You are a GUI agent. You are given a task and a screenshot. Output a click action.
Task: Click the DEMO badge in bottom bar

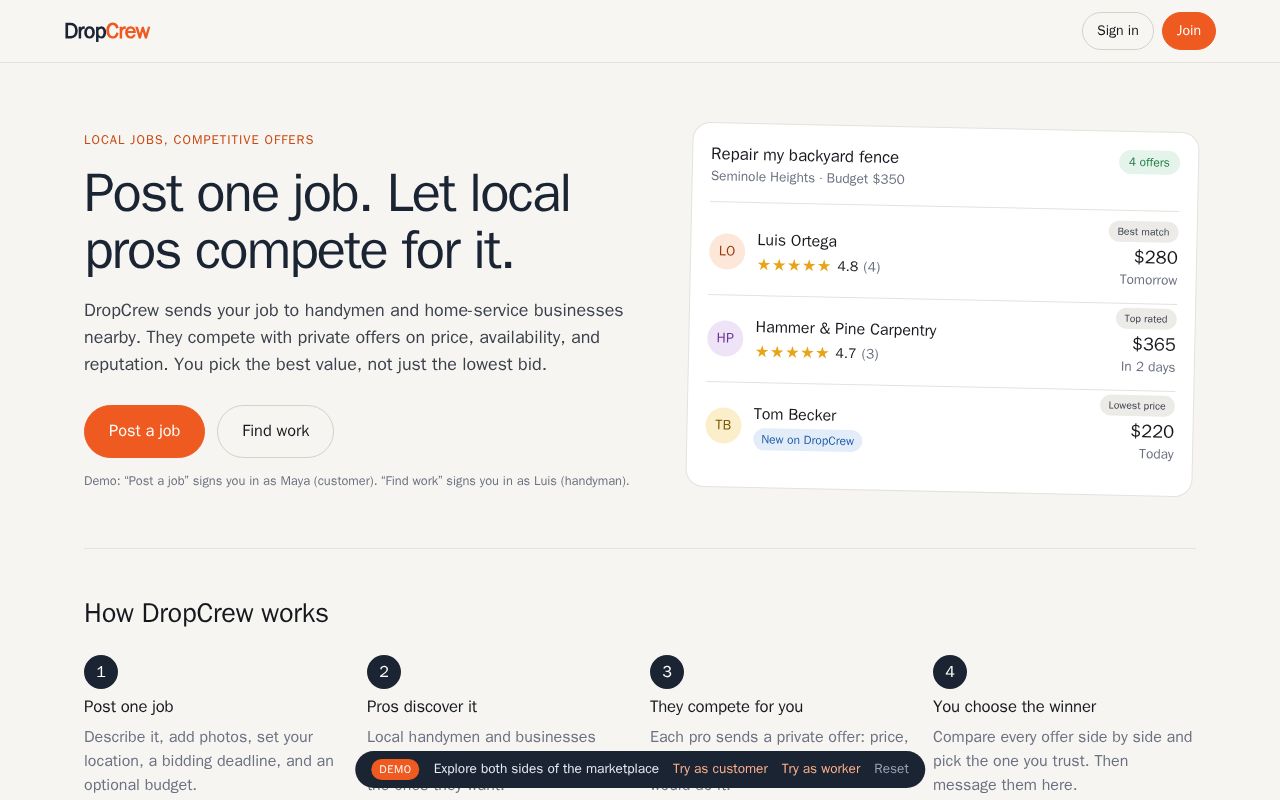pos(395,769)
